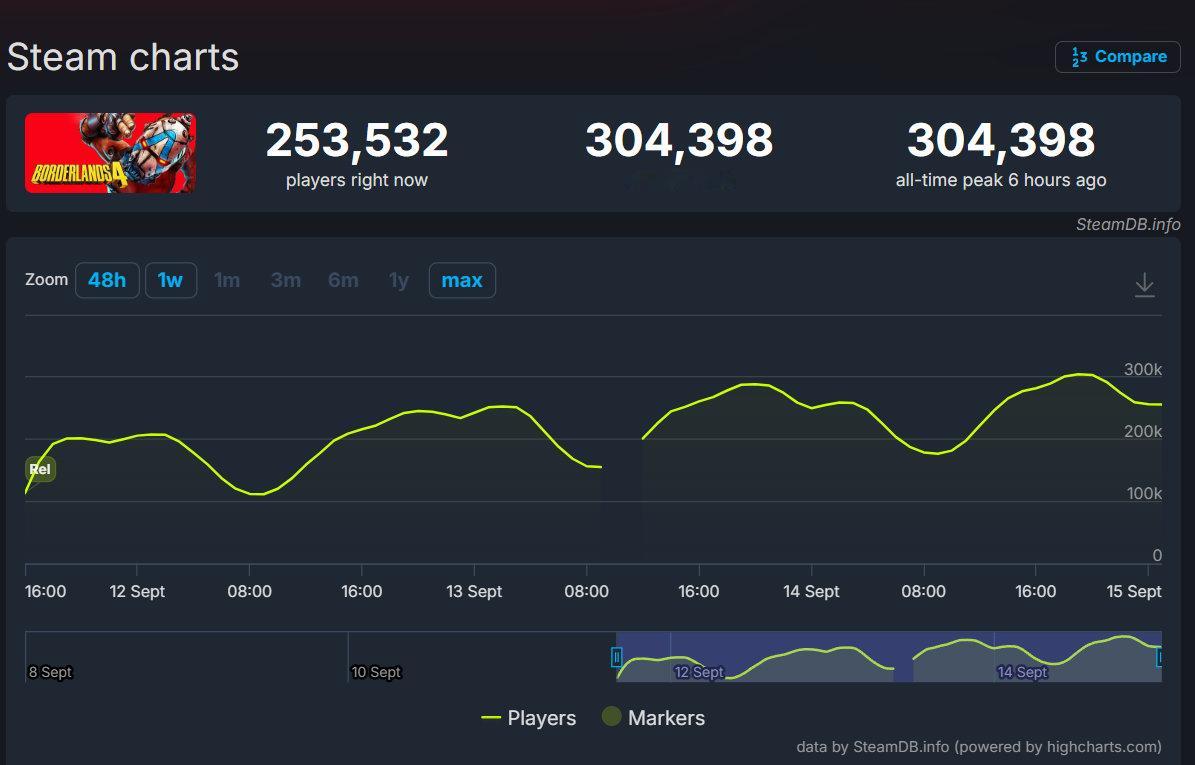Toggle the Players series in legend

point(528,718)
